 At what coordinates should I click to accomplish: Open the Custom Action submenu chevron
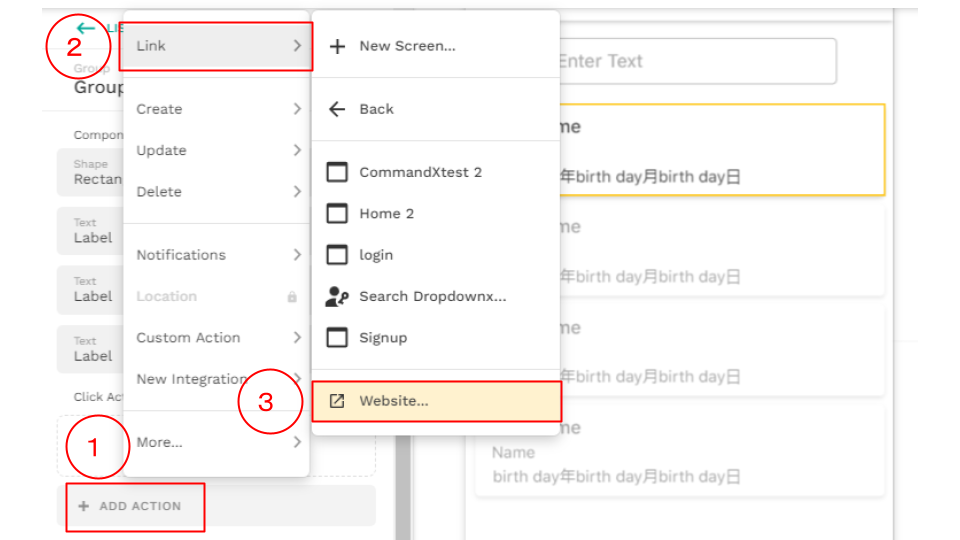click(297, 337)
